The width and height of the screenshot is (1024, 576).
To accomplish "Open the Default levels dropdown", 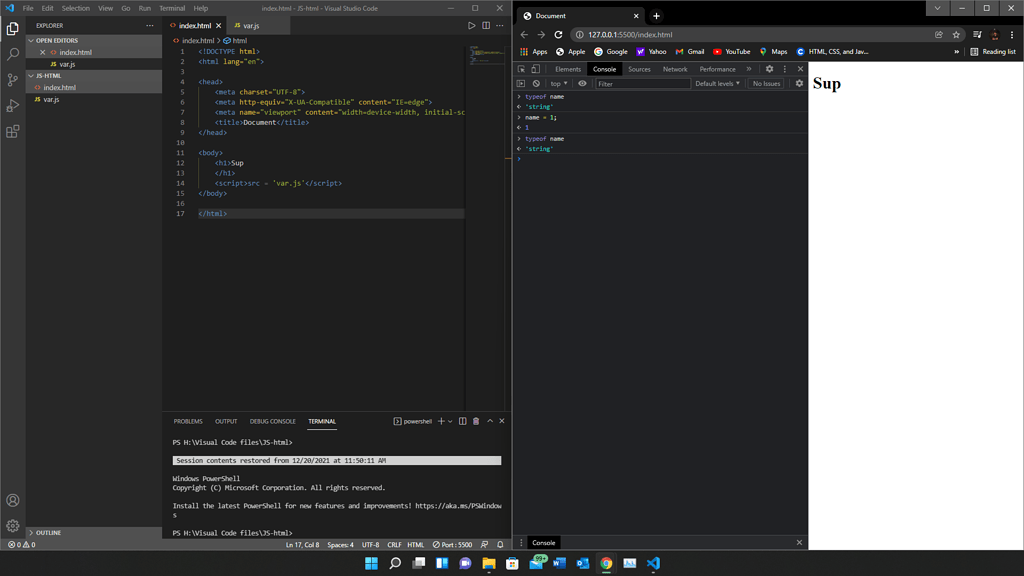I will pyautogui.click(x=716, y=83).
